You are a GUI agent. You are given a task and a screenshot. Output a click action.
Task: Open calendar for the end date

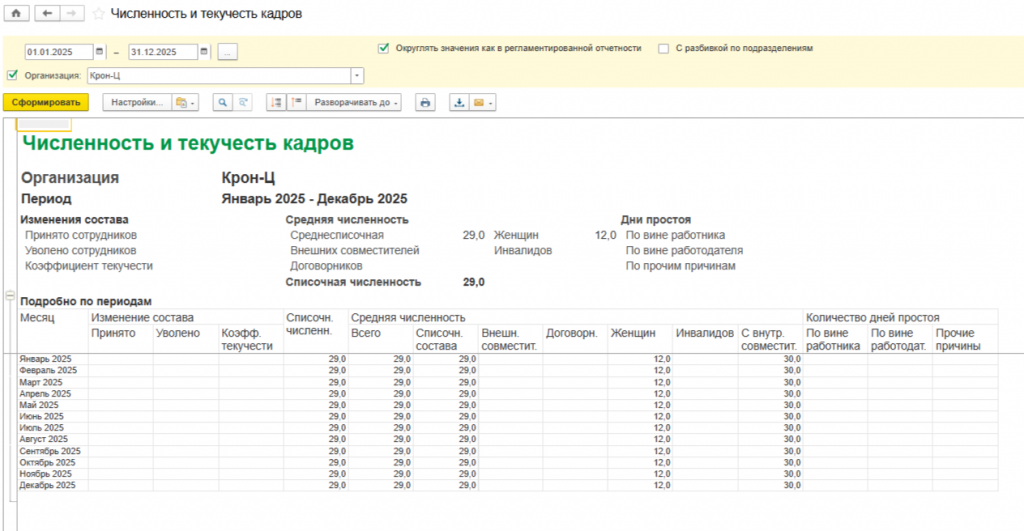(204, 51)
